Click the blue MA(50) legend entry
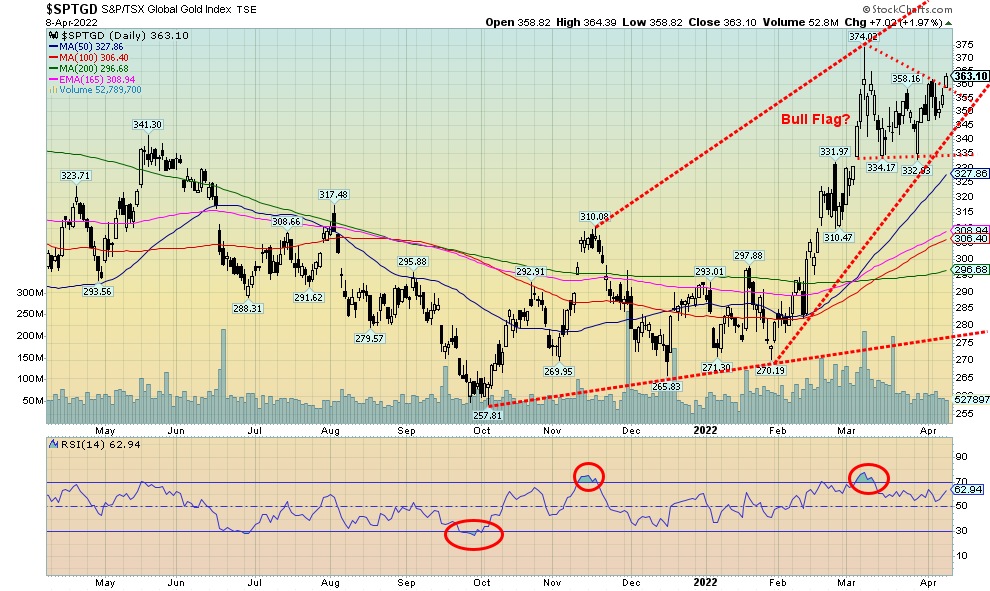 point(90,47)
